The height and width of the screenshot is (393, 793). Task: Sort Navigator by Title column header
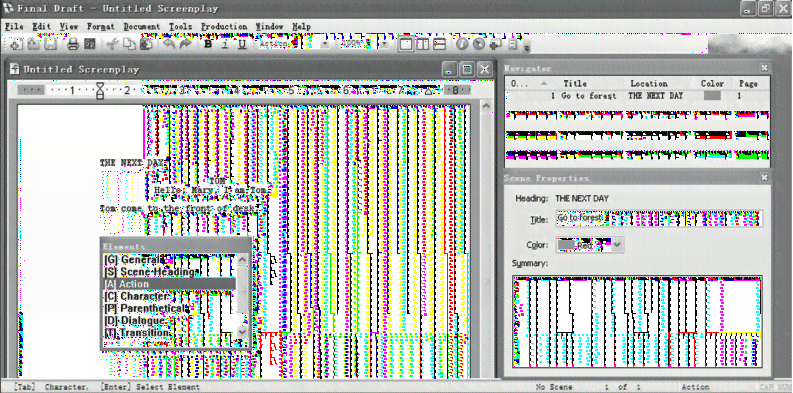(575, 83)
